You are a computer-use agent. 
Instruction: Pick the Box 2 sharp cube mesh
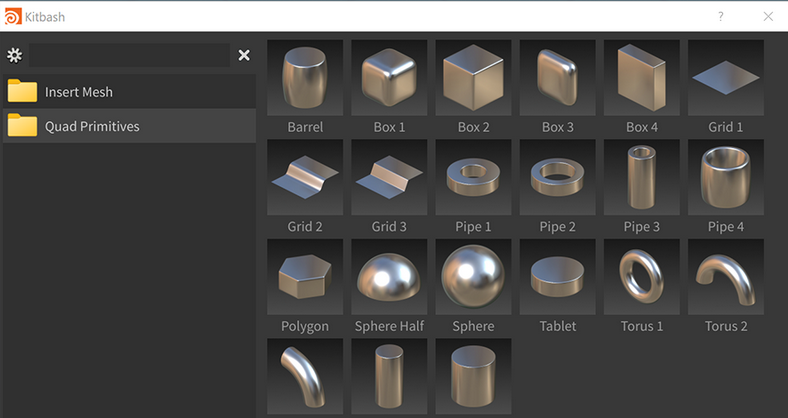pos(473,78)
